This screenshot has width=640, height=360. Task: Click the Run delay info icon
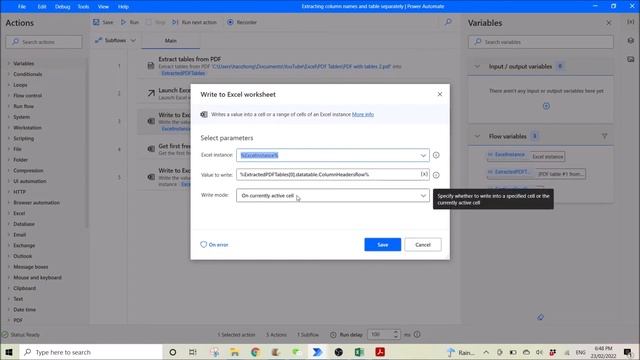pyautogui.click(x=417, y=334)
